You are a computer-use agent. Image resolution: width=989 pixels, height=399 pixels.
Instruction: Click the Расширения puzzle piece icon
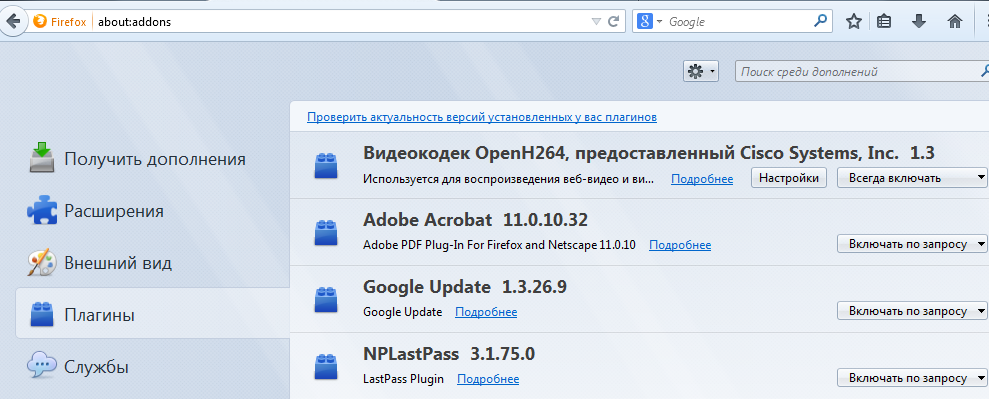tap(42, 211)
